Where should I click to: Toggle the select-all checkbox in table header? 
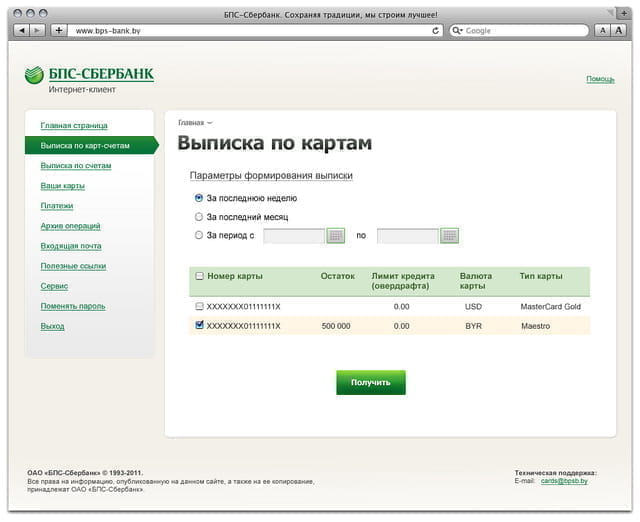(200, 276)
